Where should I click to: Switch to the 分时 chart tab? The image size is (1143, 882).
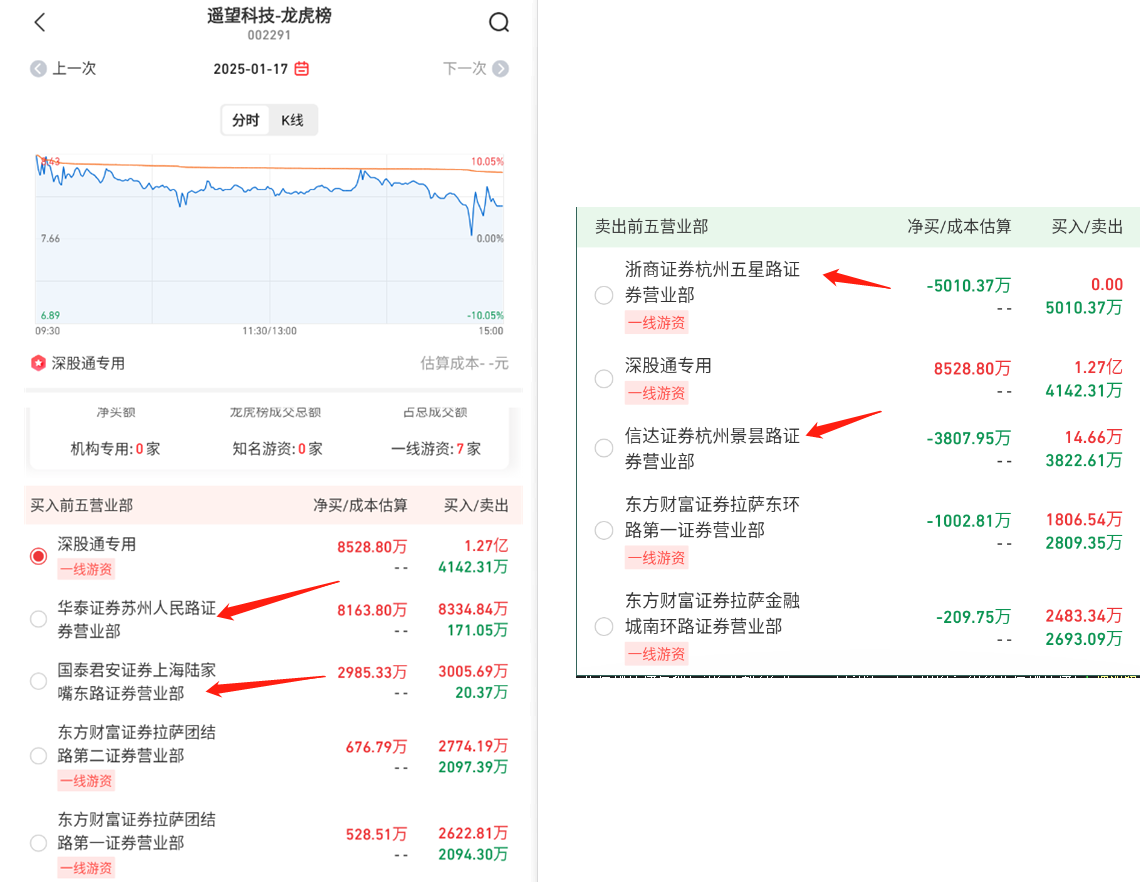(x=246, y=121)
